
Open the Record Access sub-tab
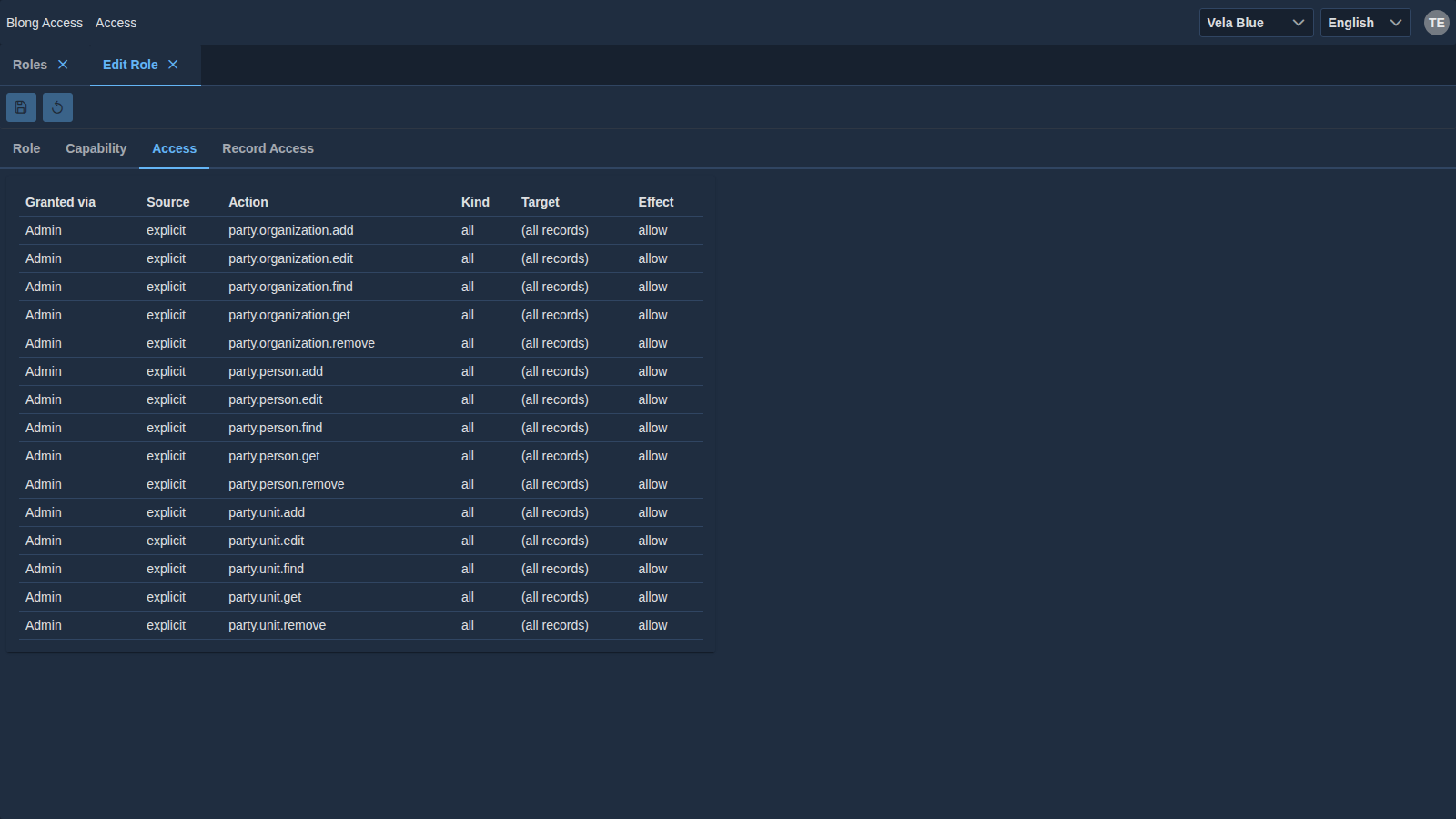(x=268, y=148)
